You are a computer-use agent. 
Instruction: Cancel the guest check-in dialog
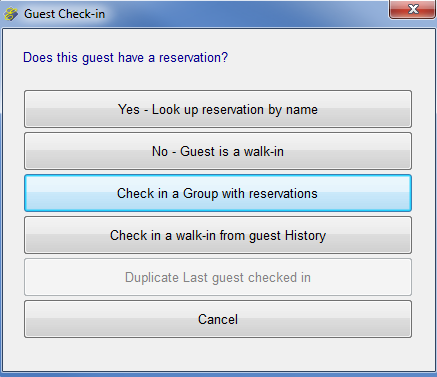coord(218,319)
